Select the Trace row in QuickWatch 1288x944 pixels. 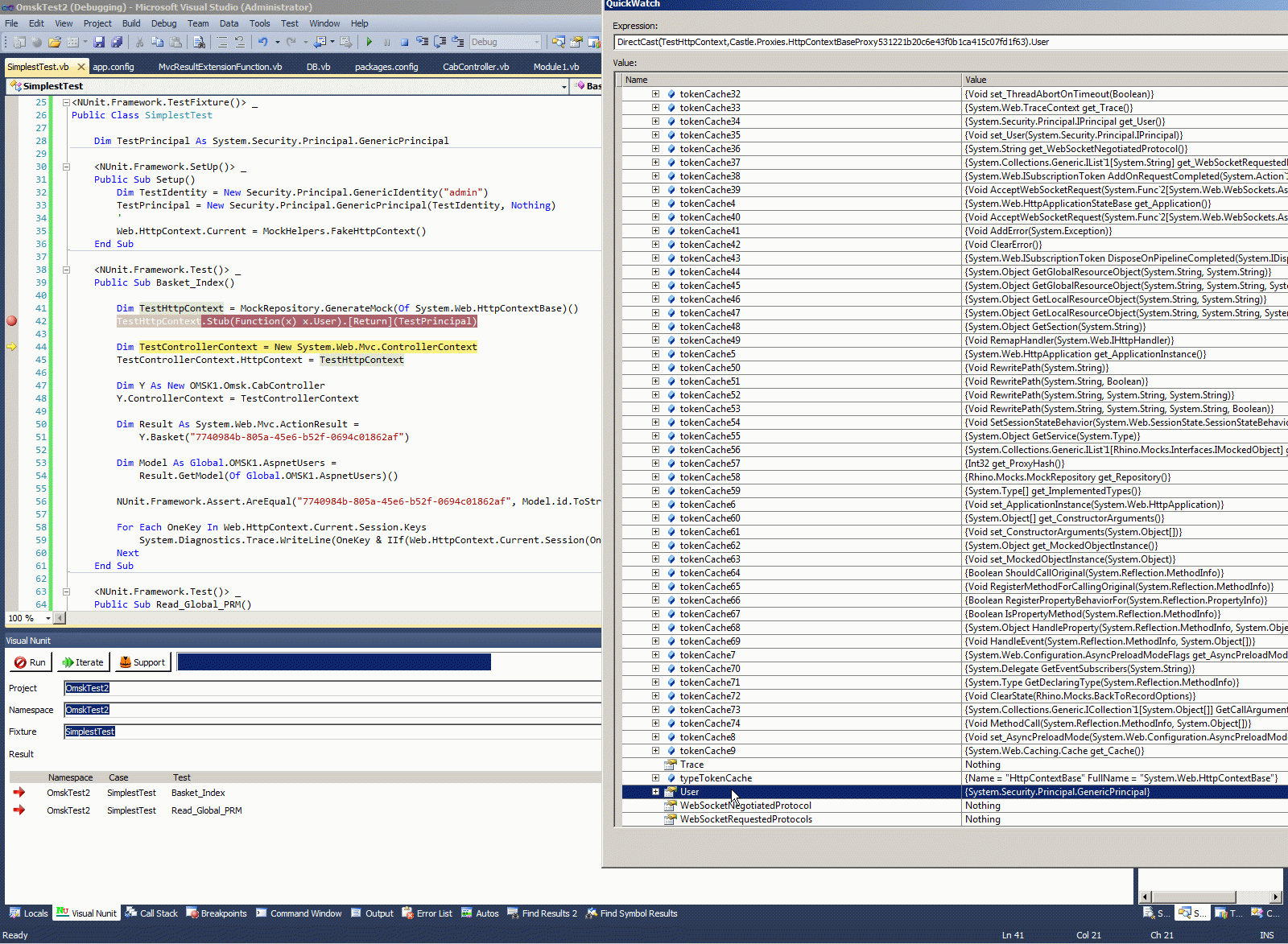[955, 765]
